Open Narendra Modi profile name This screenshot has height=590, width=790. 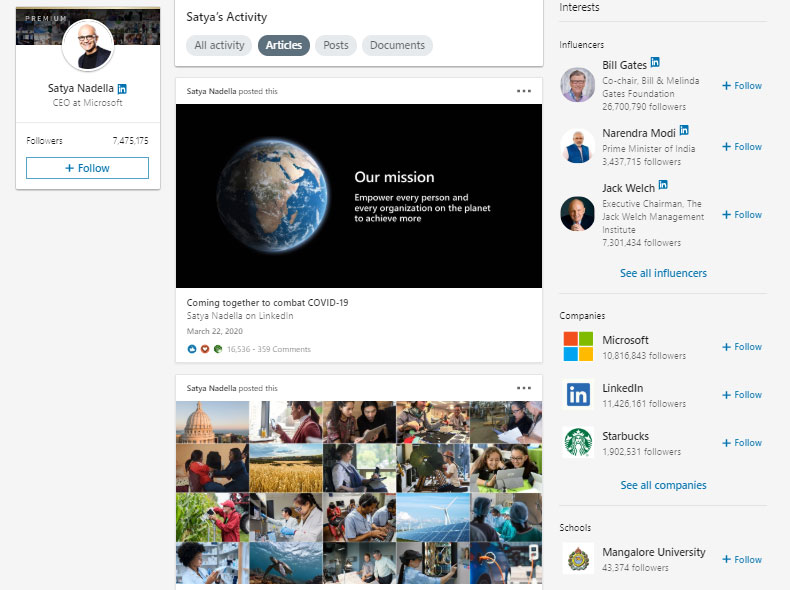[x=638, y=133]
